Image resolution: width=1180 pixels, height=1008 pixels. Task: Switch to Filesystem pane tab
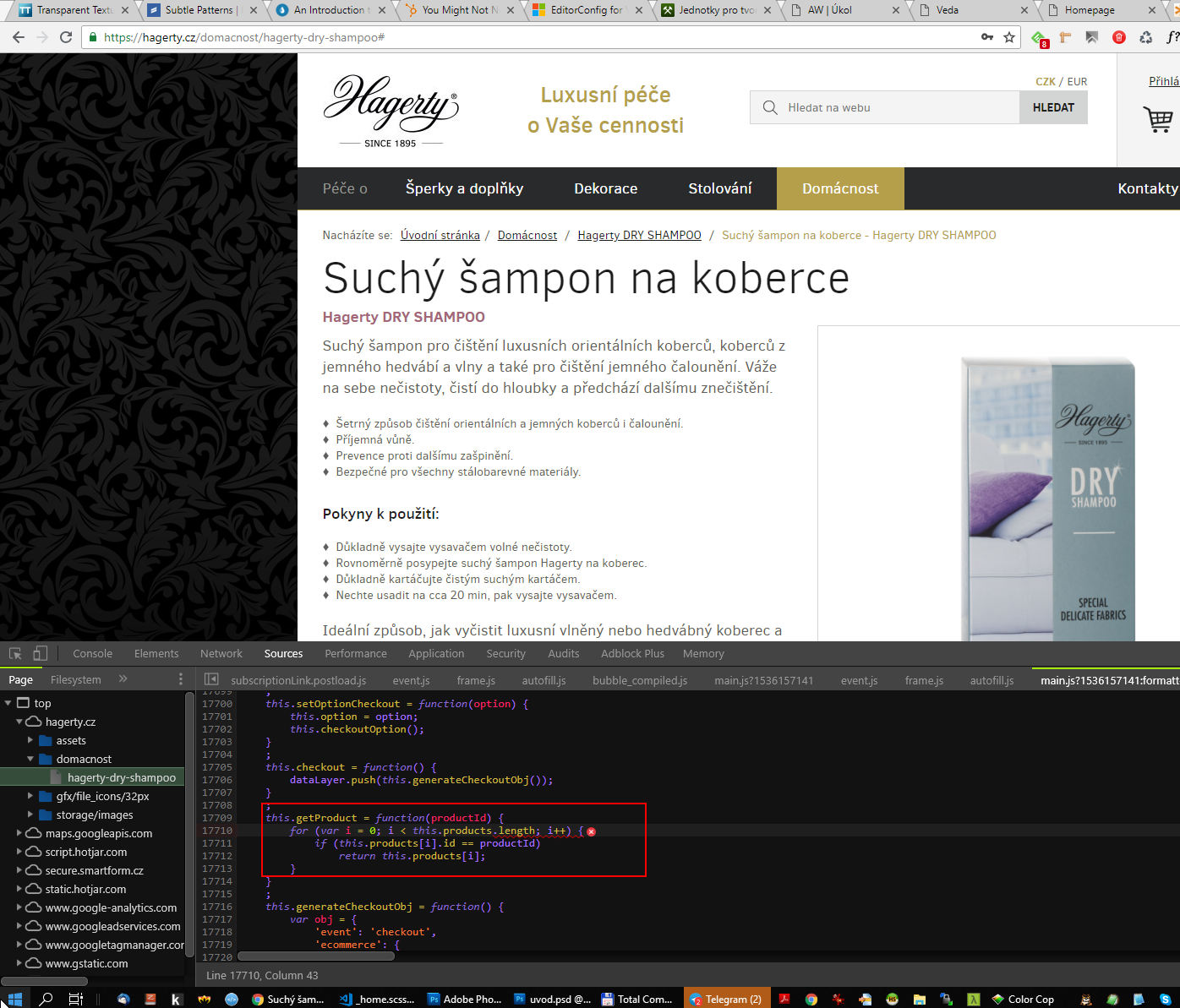[x=75, y=679]
